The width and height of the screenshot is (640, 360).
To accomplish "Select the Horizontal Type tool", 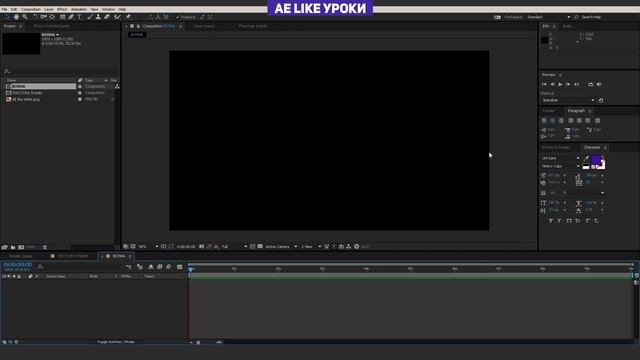I will point(80,17).
